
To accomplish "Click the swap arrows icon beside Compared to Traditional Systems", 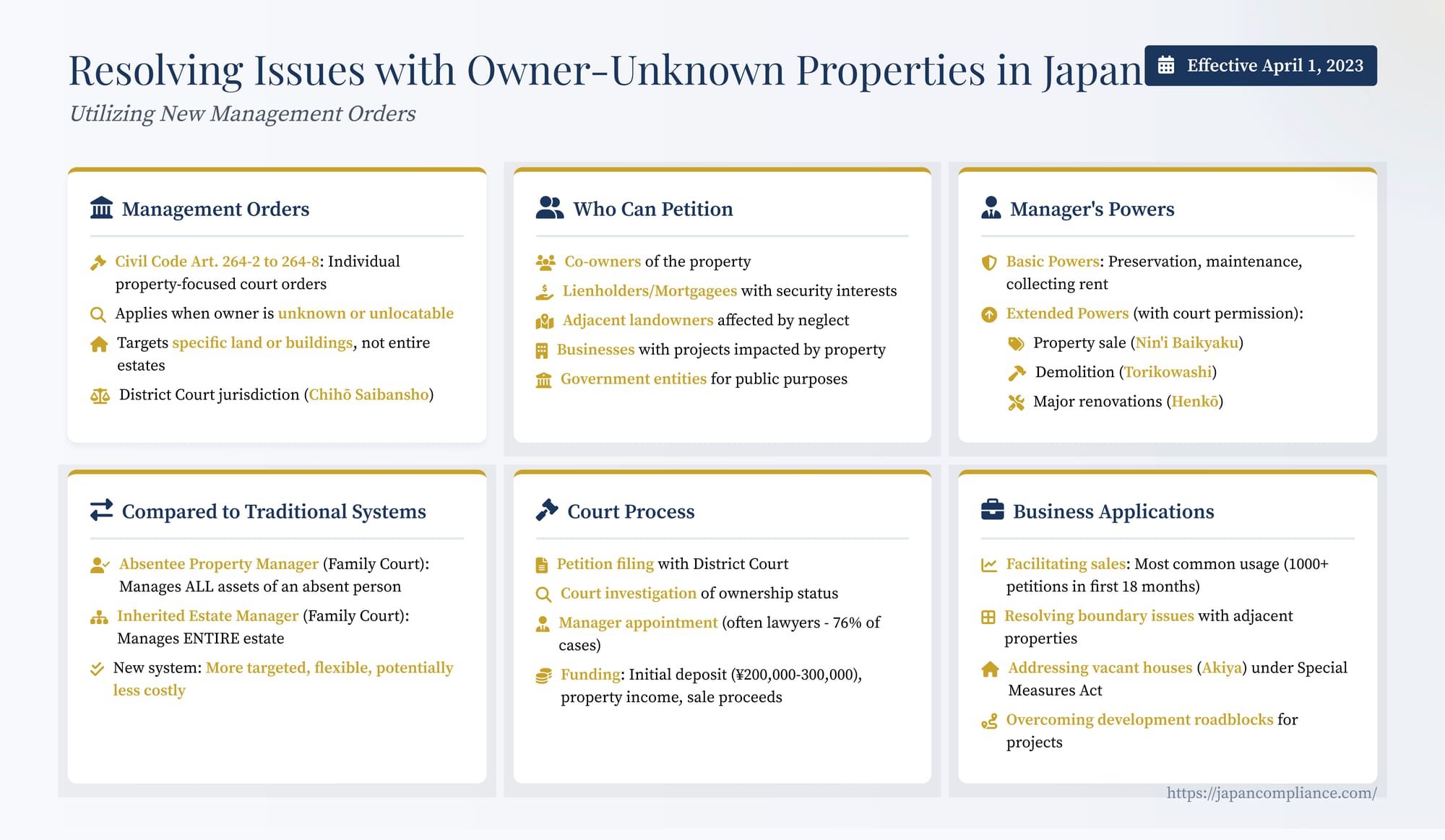I will click(101, 510).
